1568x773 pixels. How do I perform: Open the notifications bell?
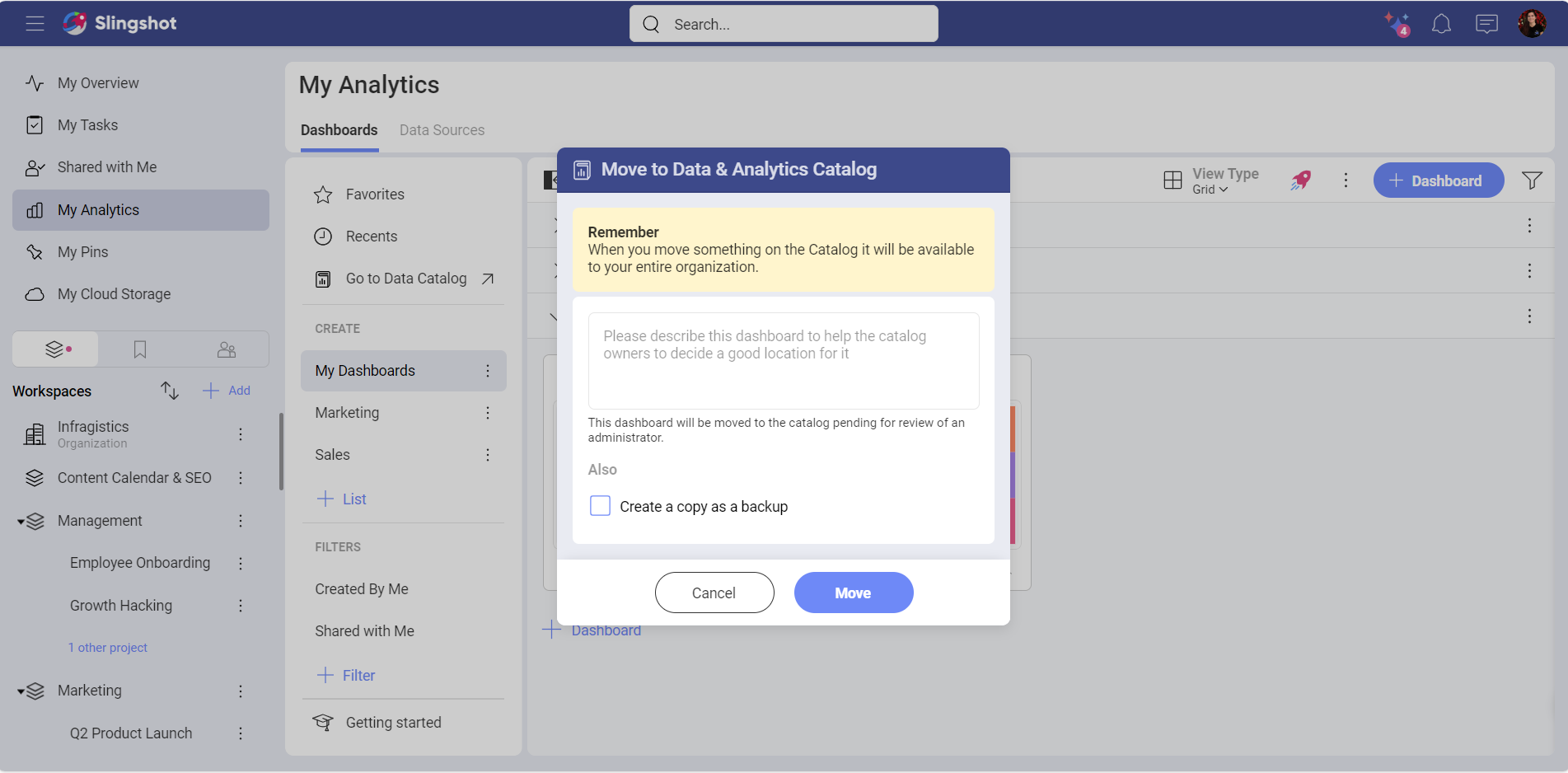pos(1441,24)
